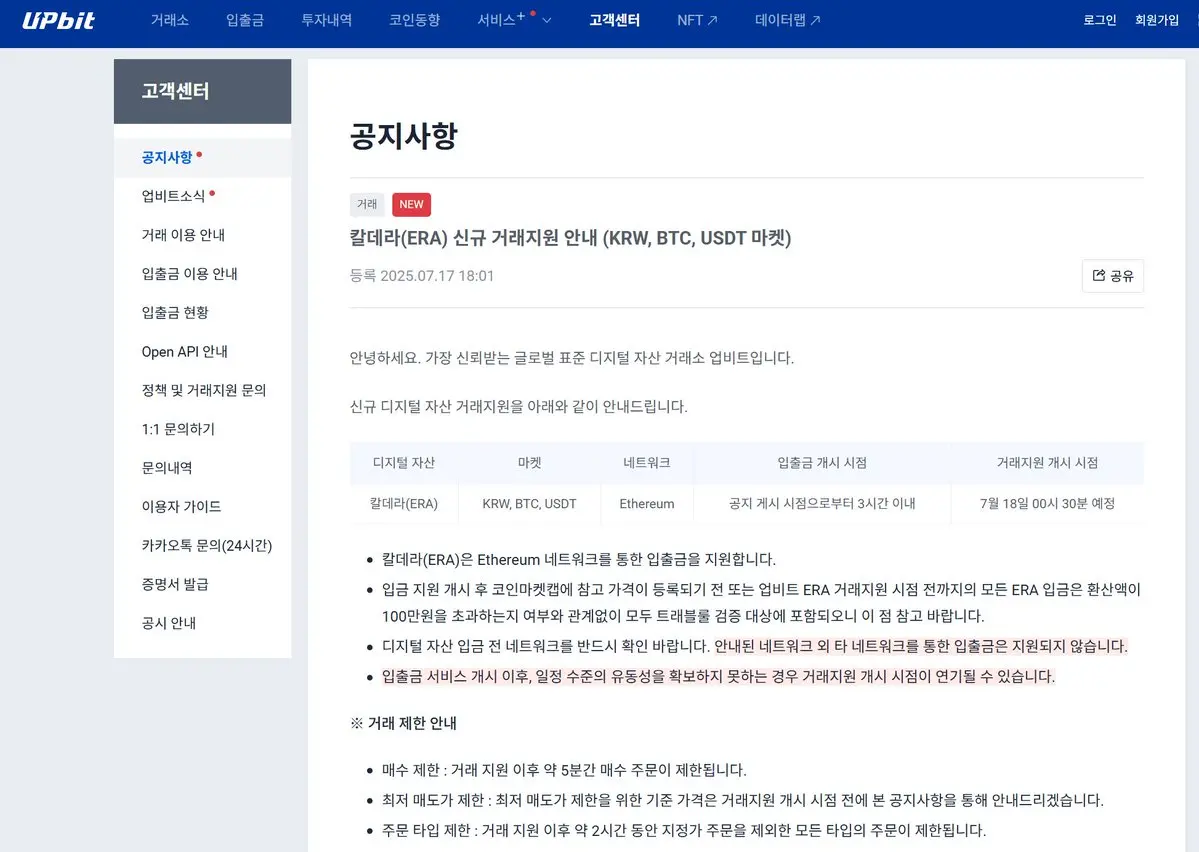1199x852 pixels.
Task: Click 로그인 in the header
Action: tap(1100, 20)
